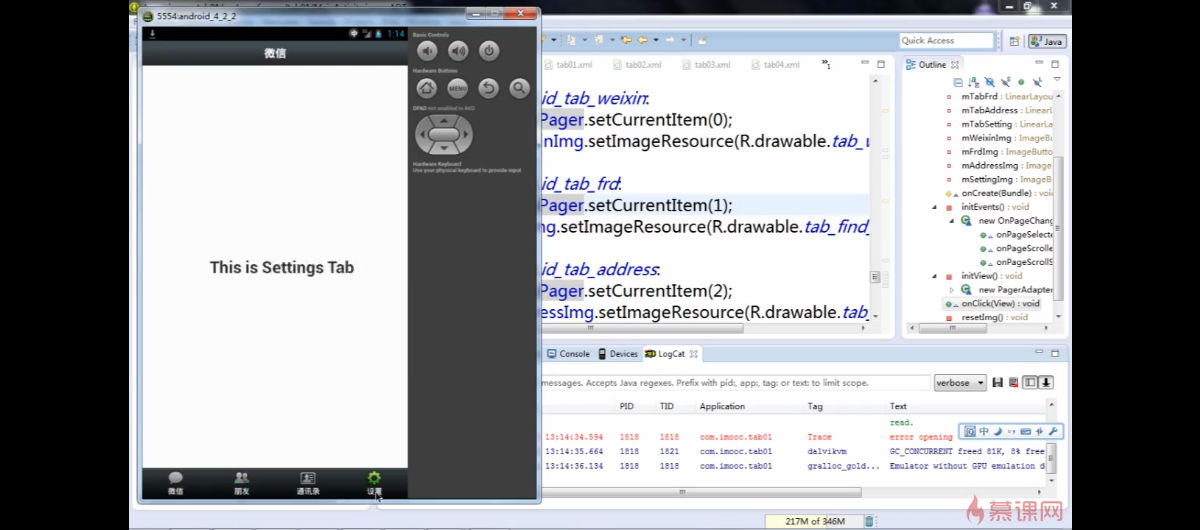Image resolution: width=1200 pixels, height=530 pixels.
Task: Toggle hide local types in Outline
Action: click(x=1038, y=82)
